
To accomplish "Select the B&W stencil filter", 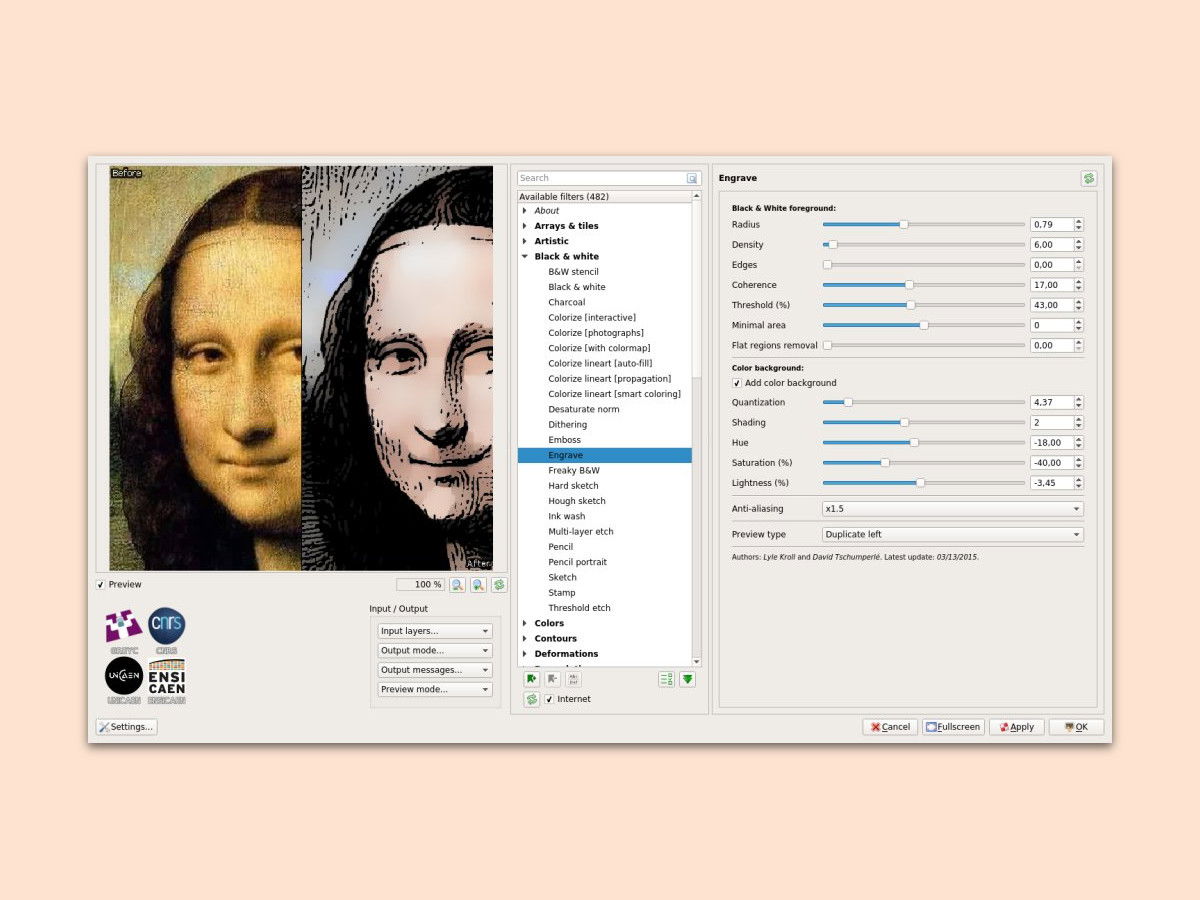I will [573, 272].
